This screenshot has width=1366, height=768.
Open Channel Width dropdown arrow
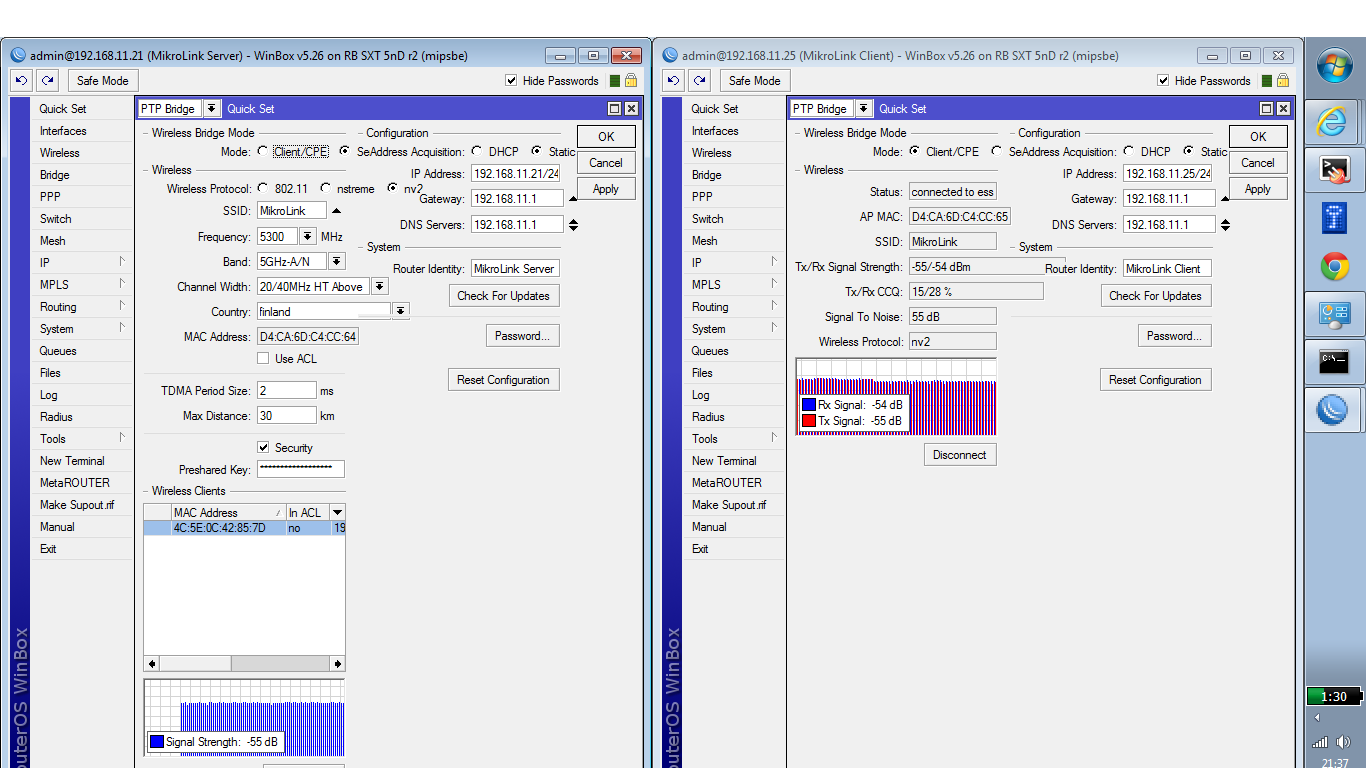coord(380,287)
